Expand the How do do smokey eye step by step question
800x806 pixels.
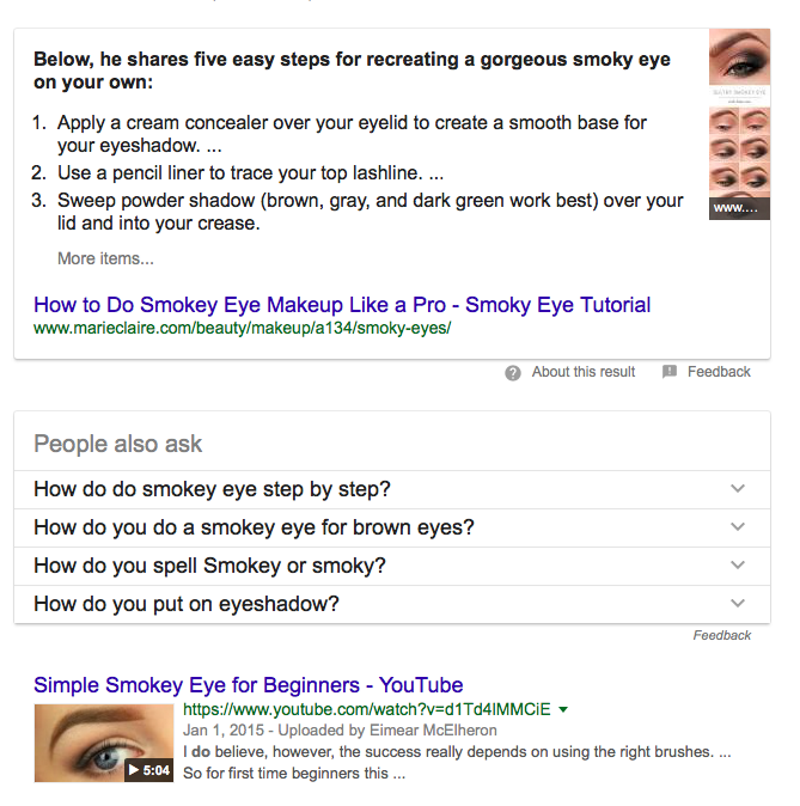tap(392, 489)
